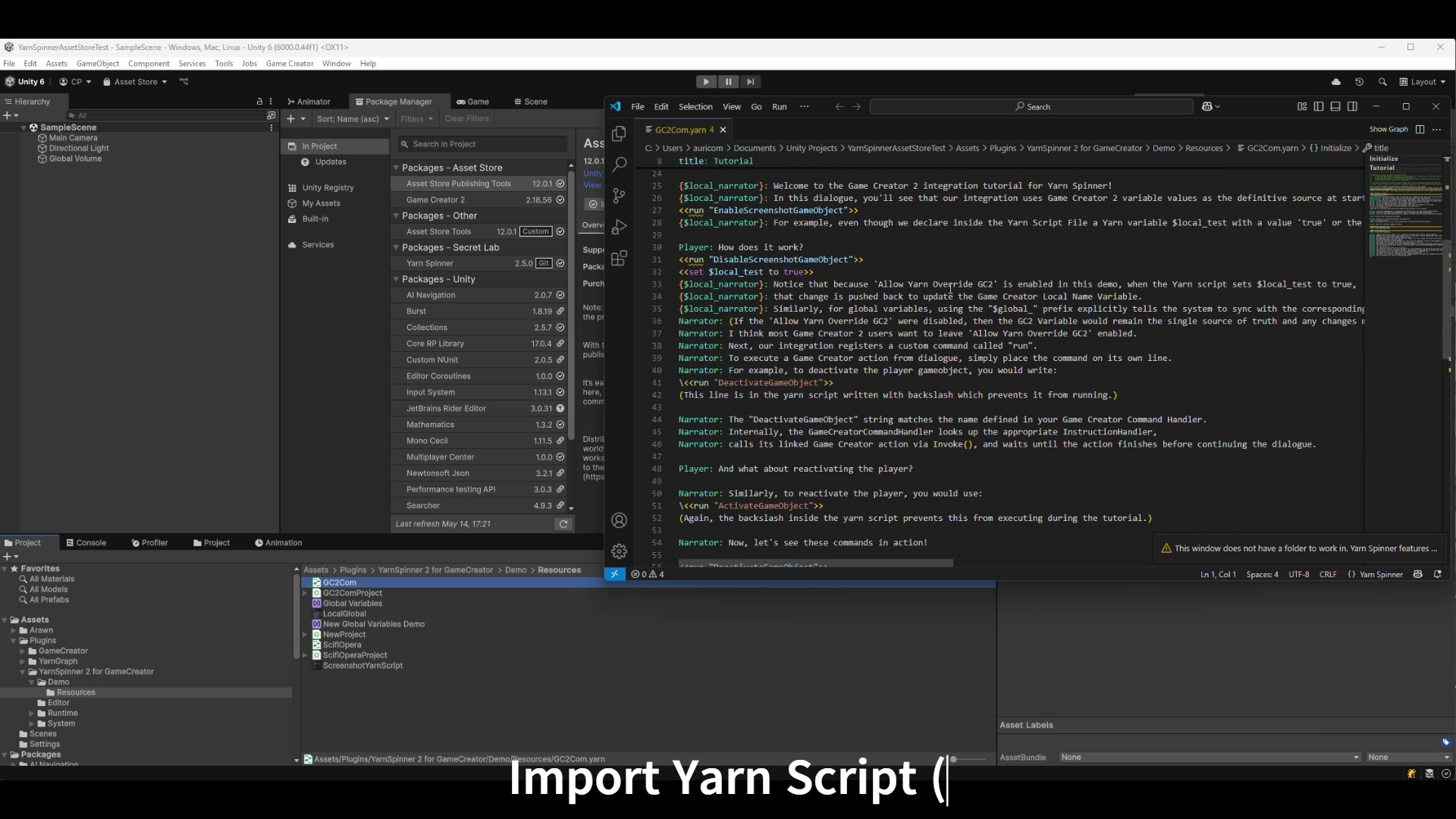Click Unity global search magnifier icon
The width and height of the screenshot is (1456, 819).
[1382, 82]
